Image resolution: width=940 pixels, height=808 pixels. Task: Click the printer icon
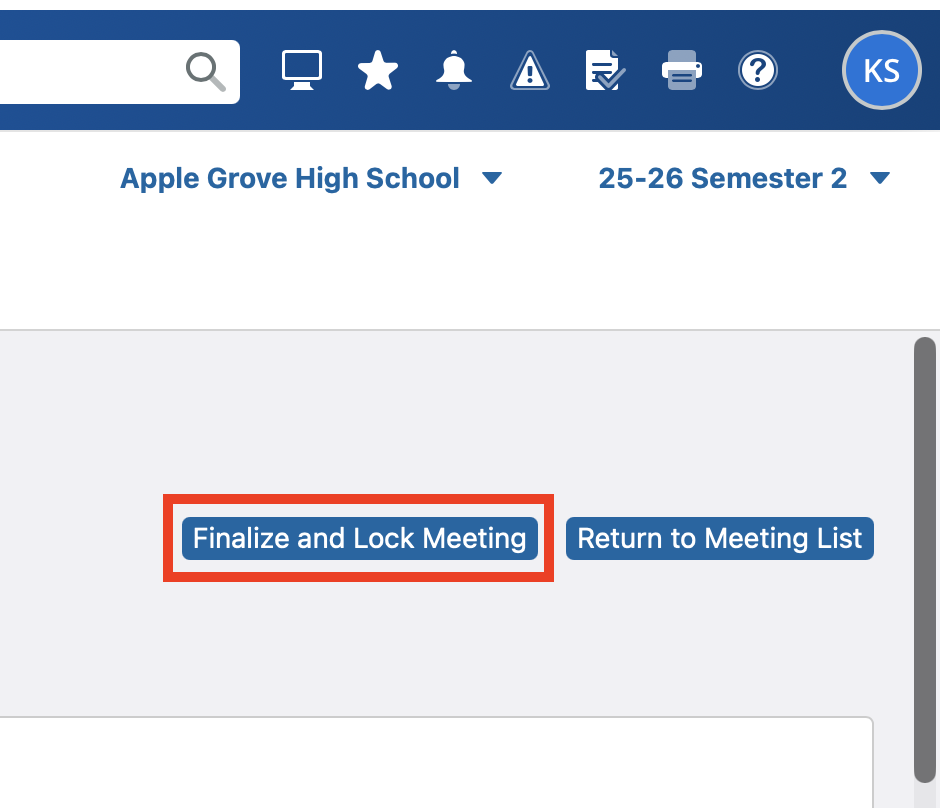(x=682, y=71)
